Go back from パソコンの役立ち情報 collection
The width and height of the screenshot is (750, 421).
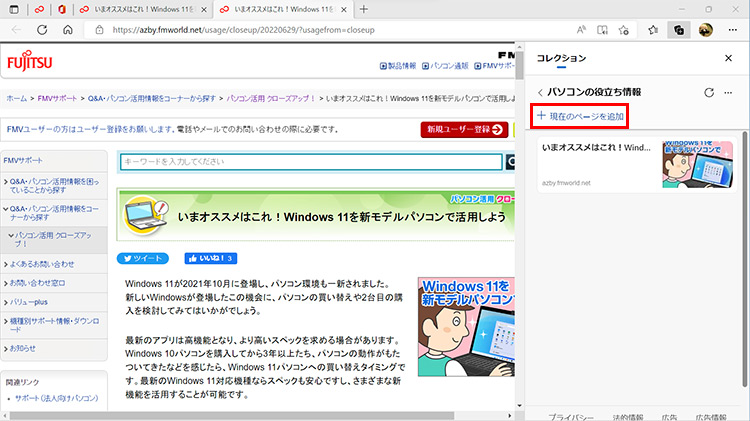tap(541, 92)
